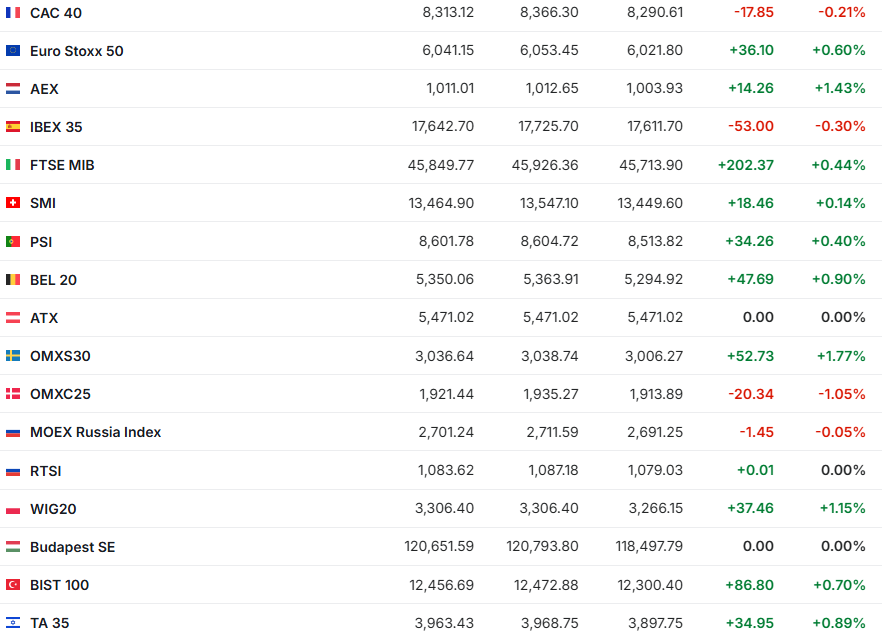Go to the MOEX Russia Index link
Screen dimensions: 882x641
(x=95, y=432)
